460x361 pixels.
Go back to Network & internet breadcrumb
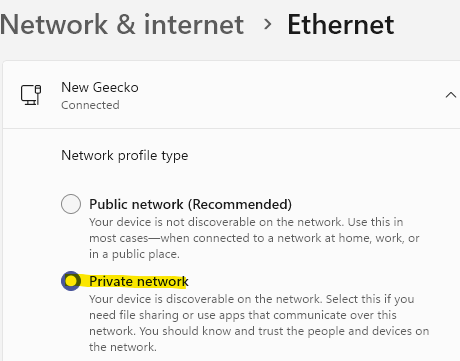click(x=122, y=24)
